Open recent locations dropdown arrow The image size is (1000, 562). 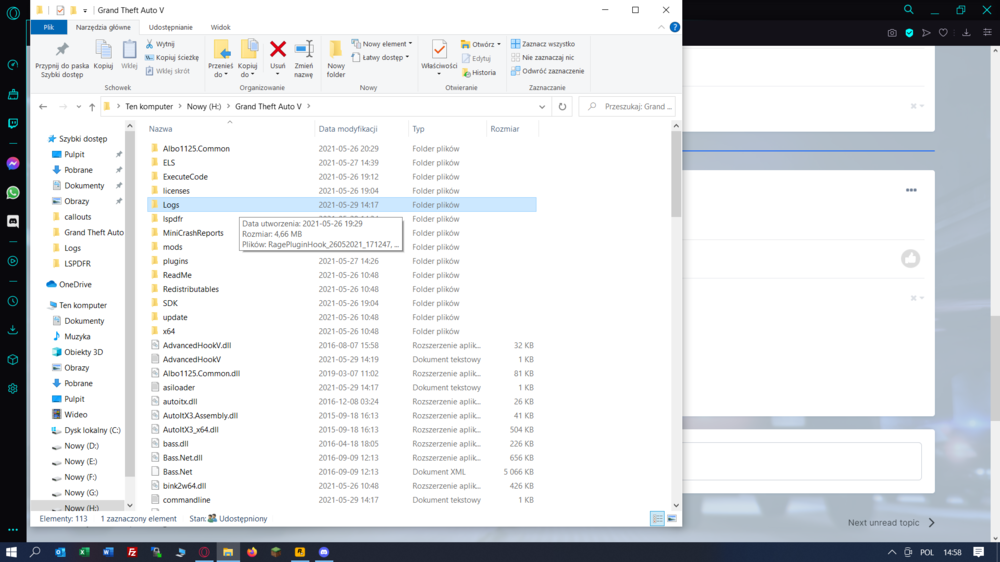(x=78, y=107)
